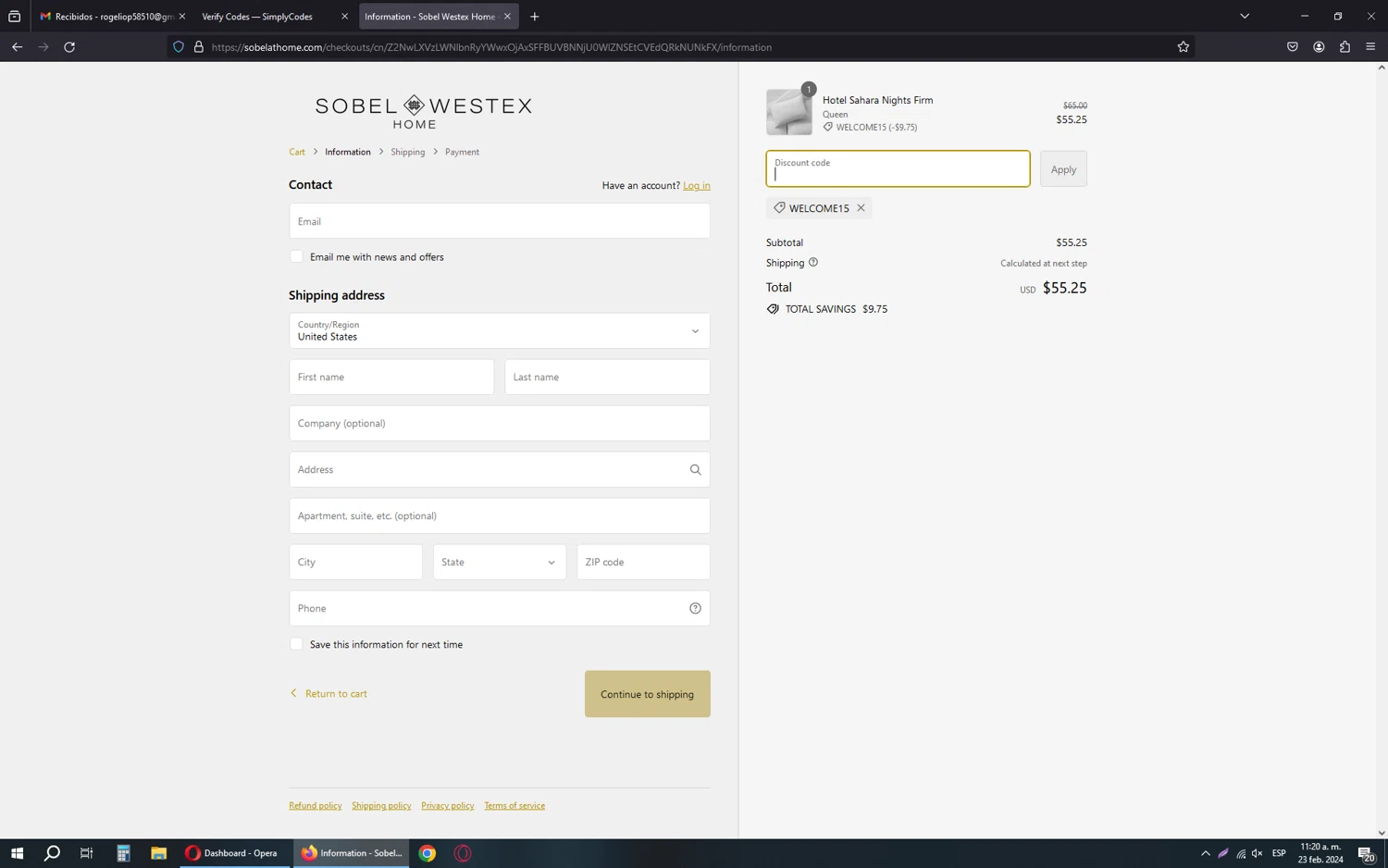Click the Log in link
Screen dimensions: 1388x868
pyautogui.click(x=697, y=185)
